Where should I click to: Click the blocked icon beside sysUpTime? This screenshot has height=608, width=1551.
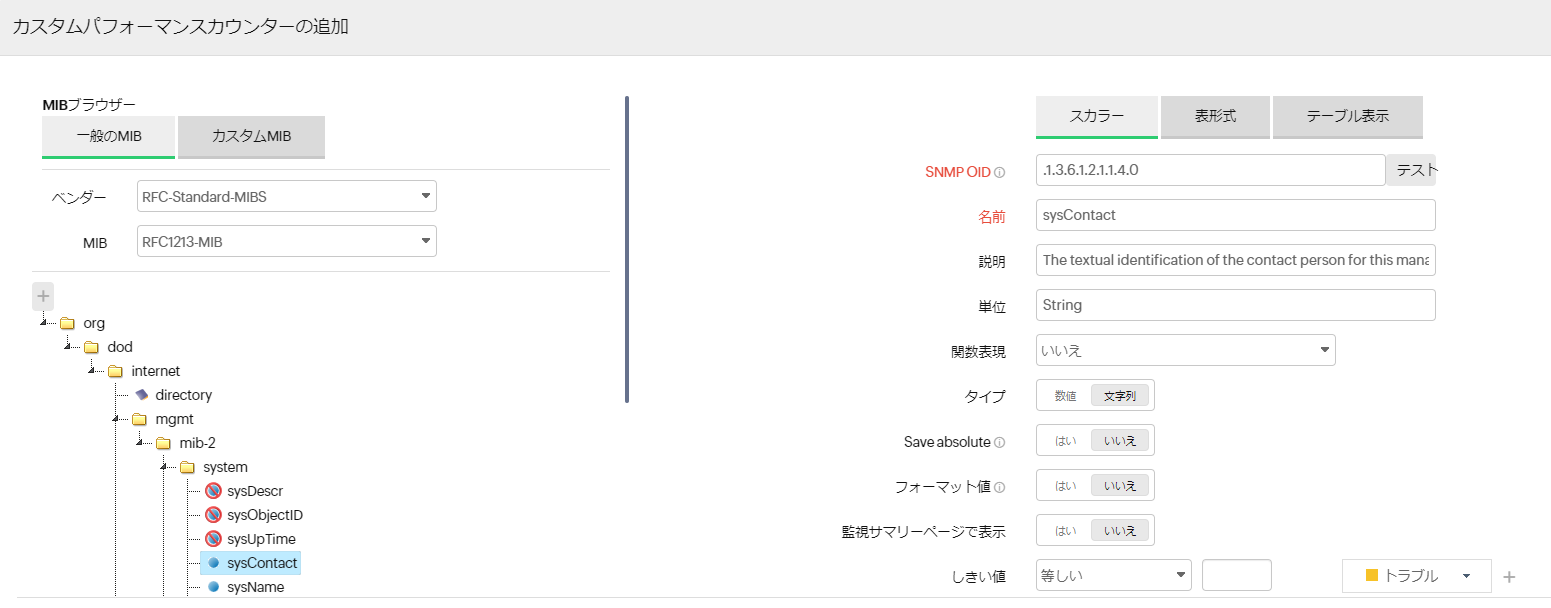point(213,539)
